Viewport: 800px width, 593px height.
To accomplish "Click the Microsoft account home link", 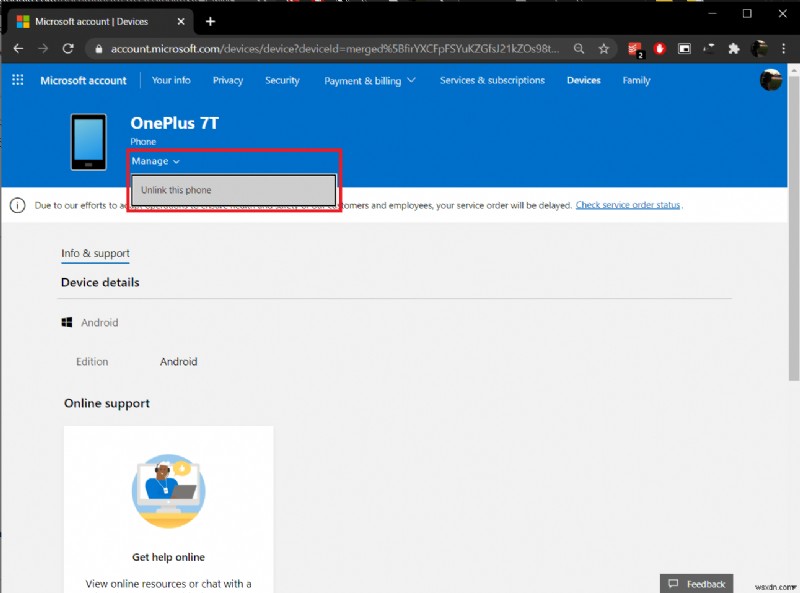I will pos(83,80).
